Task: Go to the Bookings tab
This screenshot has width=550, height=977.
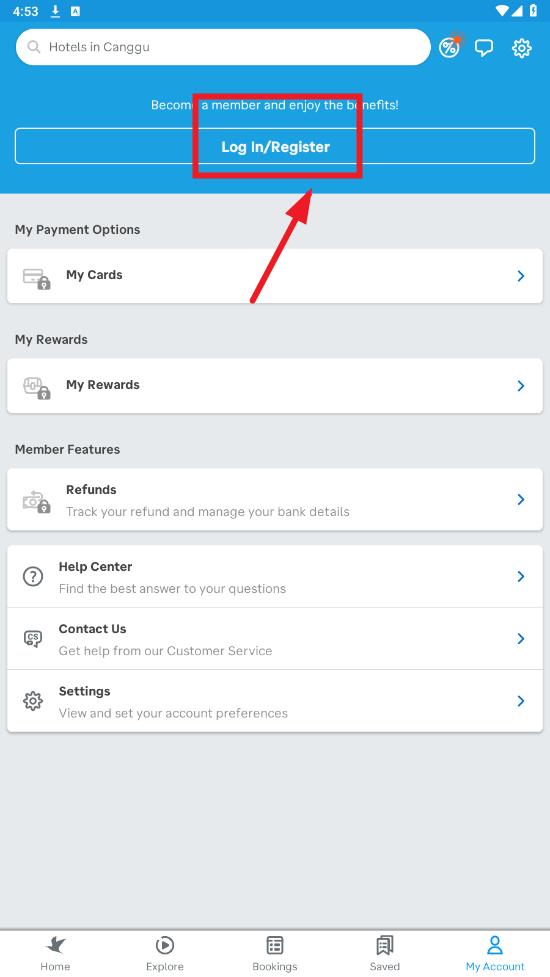Action: [x=275, y=953]
